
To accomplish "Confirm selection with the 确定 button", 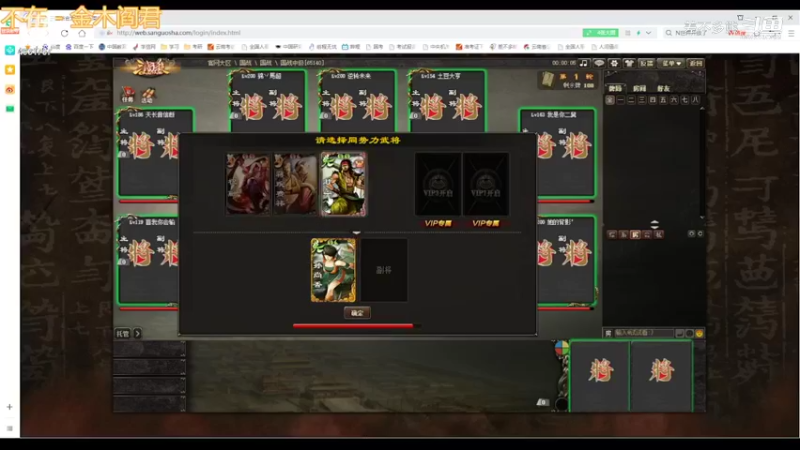I will (x=357, y=313).
